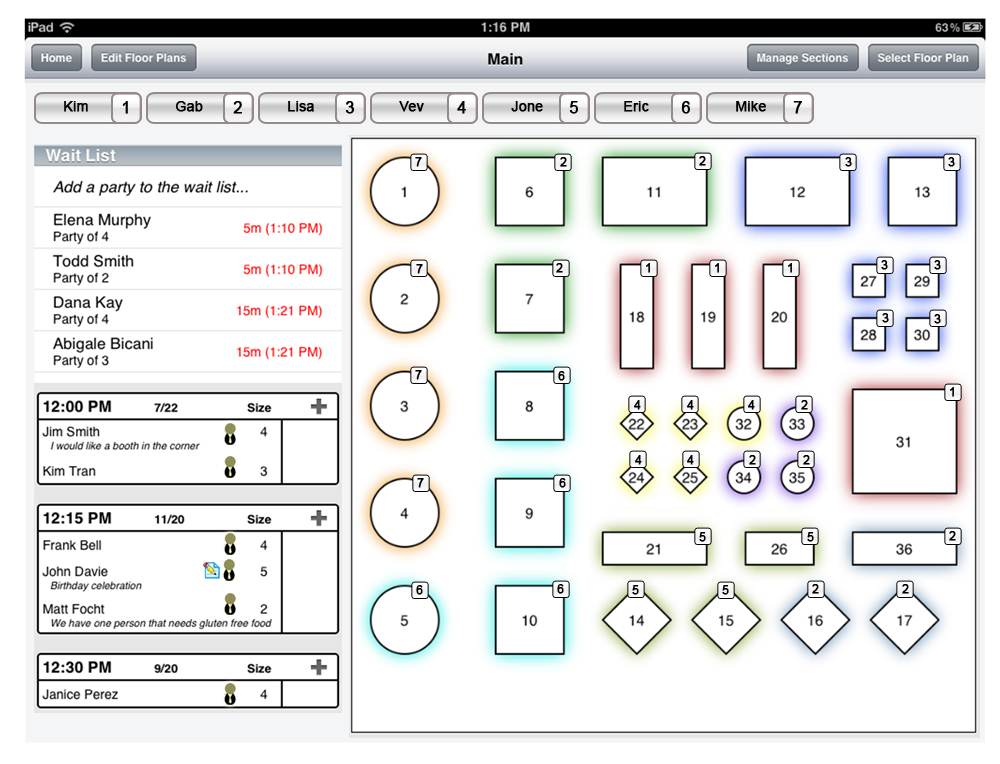Screen dimensions: 1000x764
Task: Open Jim Smith reservation
Action: [x=159, y=437]
